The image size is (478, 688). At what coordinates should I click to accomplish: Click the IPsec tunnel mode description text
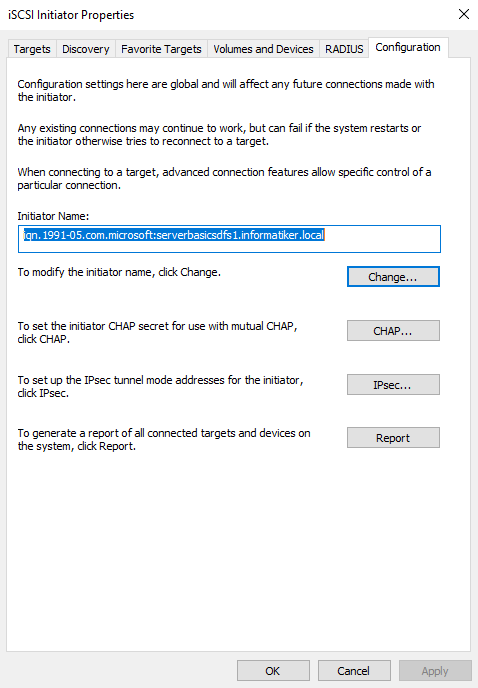click(x=161, y=386)
